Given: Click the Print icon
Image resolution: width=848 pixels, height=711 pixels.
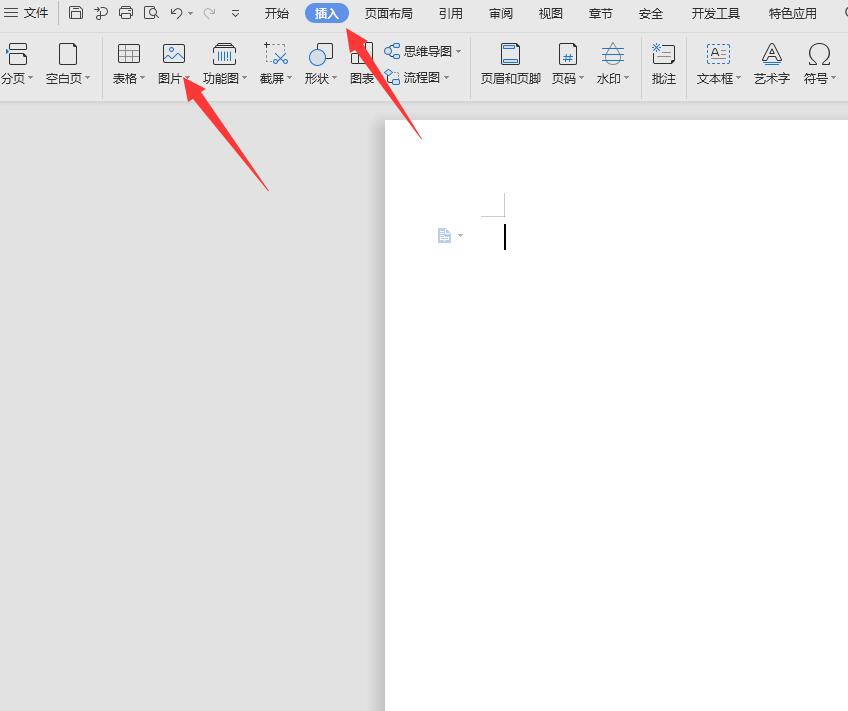Looking at the screenshot, I should click(x=126, y=12).
